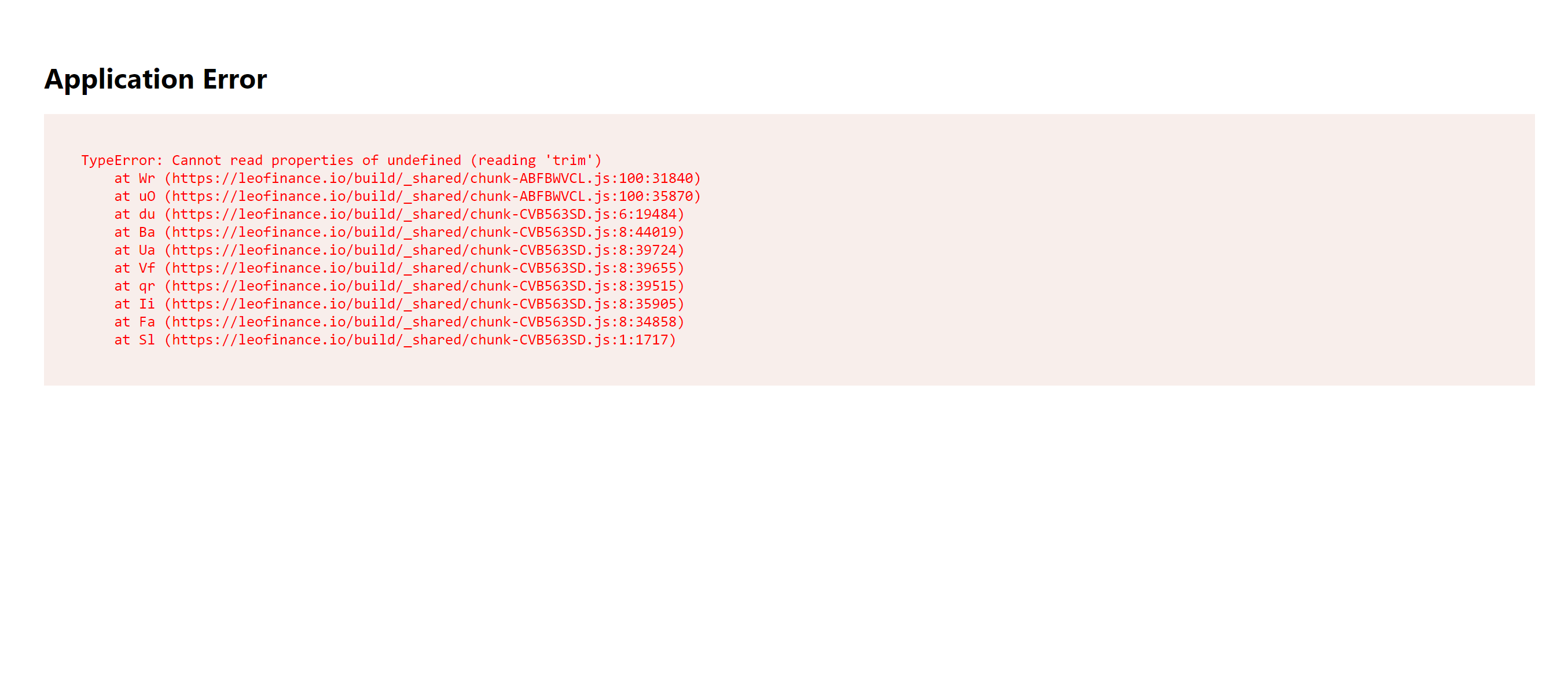The width and height of the screenshot is (1568, 682).
Task: Click the 'at Ba' stack trace line
Action: [399, 233]
